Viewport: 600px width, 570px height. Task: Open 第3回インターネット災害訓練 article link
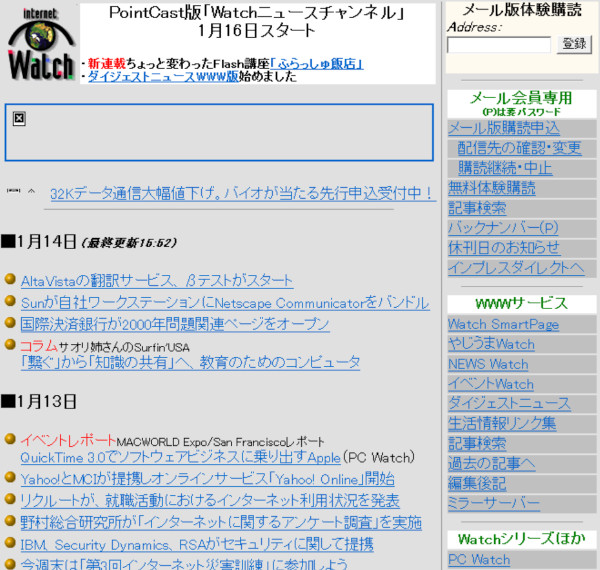coord(184,564)
